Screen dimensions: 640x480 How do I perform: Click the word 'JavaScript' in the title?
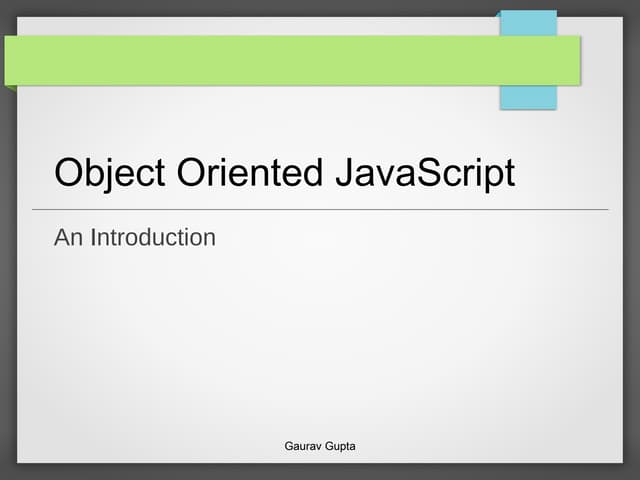(x=425, y=173)
